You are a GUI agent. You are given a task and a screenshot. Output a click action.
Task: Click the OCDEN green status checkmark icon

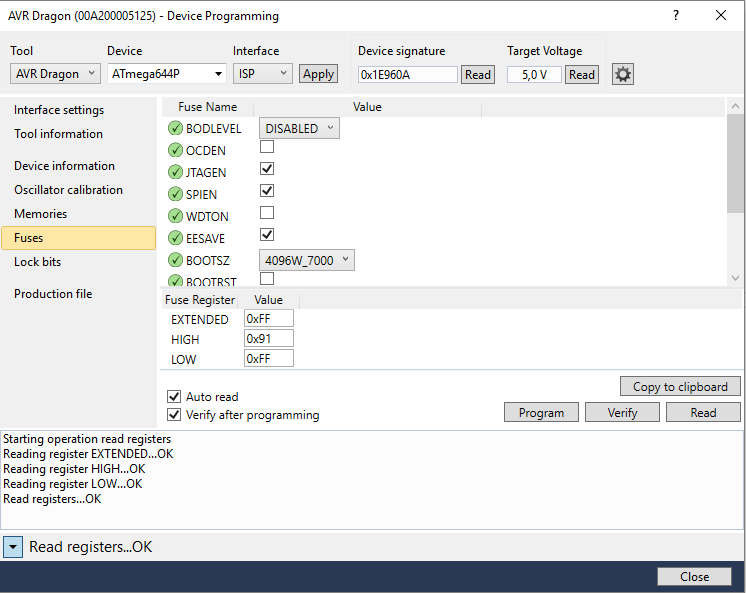pos(175,150)
